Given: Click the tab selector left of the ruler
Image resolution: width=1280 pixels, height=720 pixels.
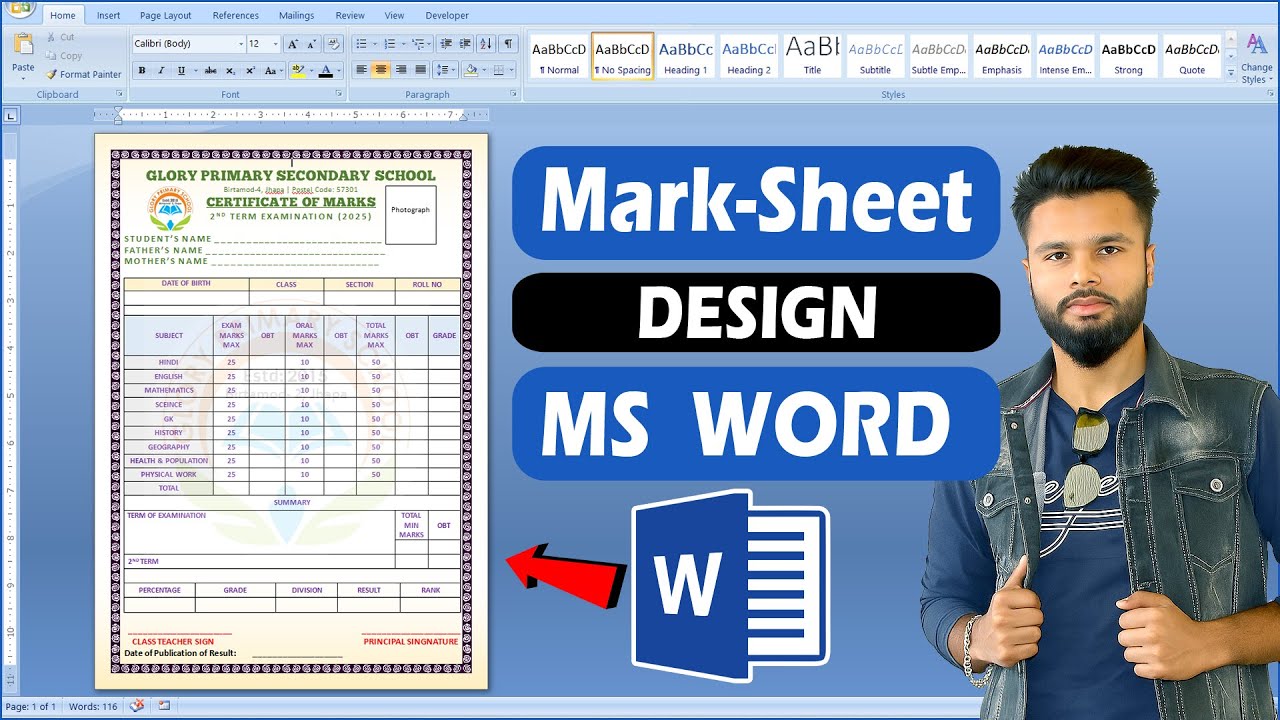Looking at the screenshot, I should coord(11,116).
